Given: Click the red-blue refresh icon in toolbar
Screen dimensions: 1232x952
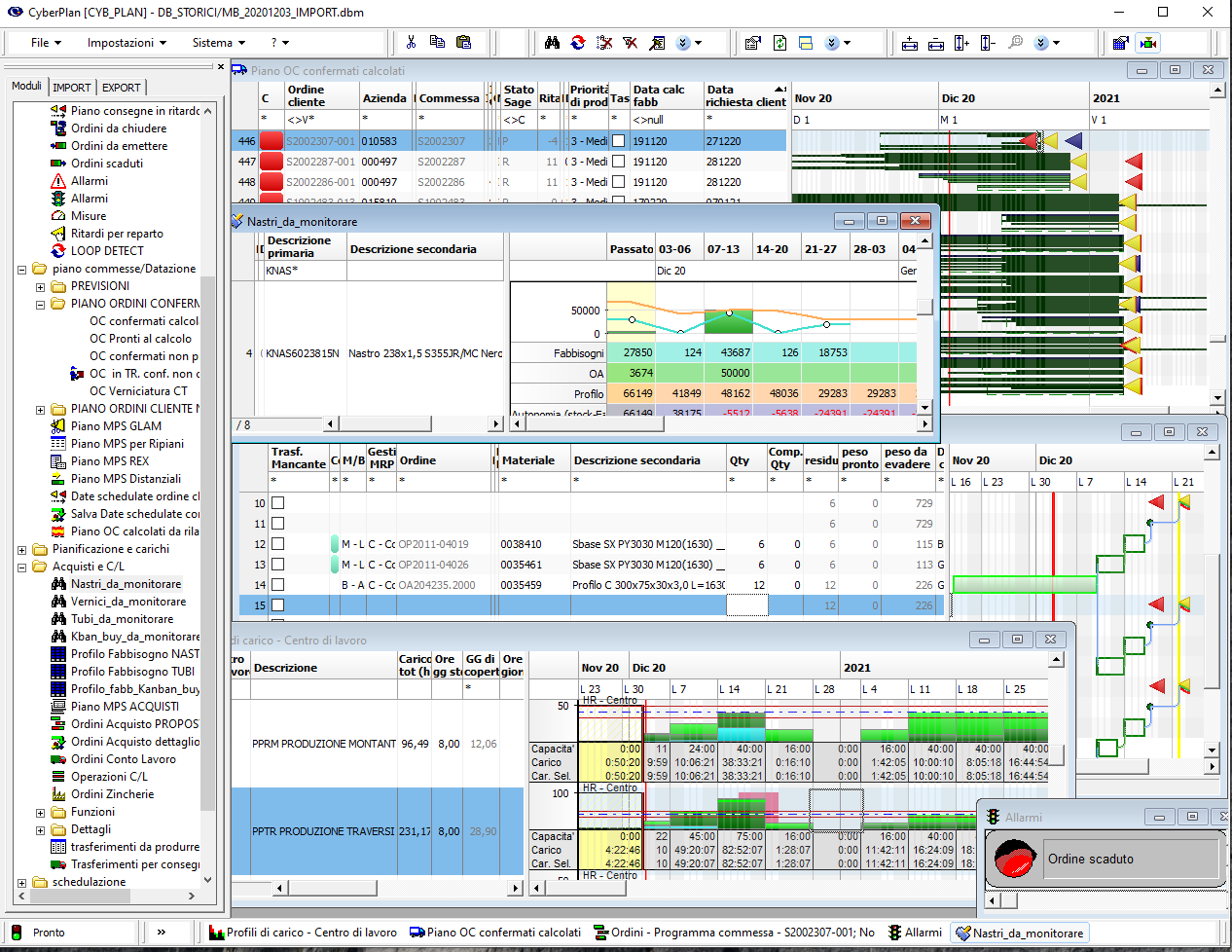Looking at the screenshot, I should [578, 43].
